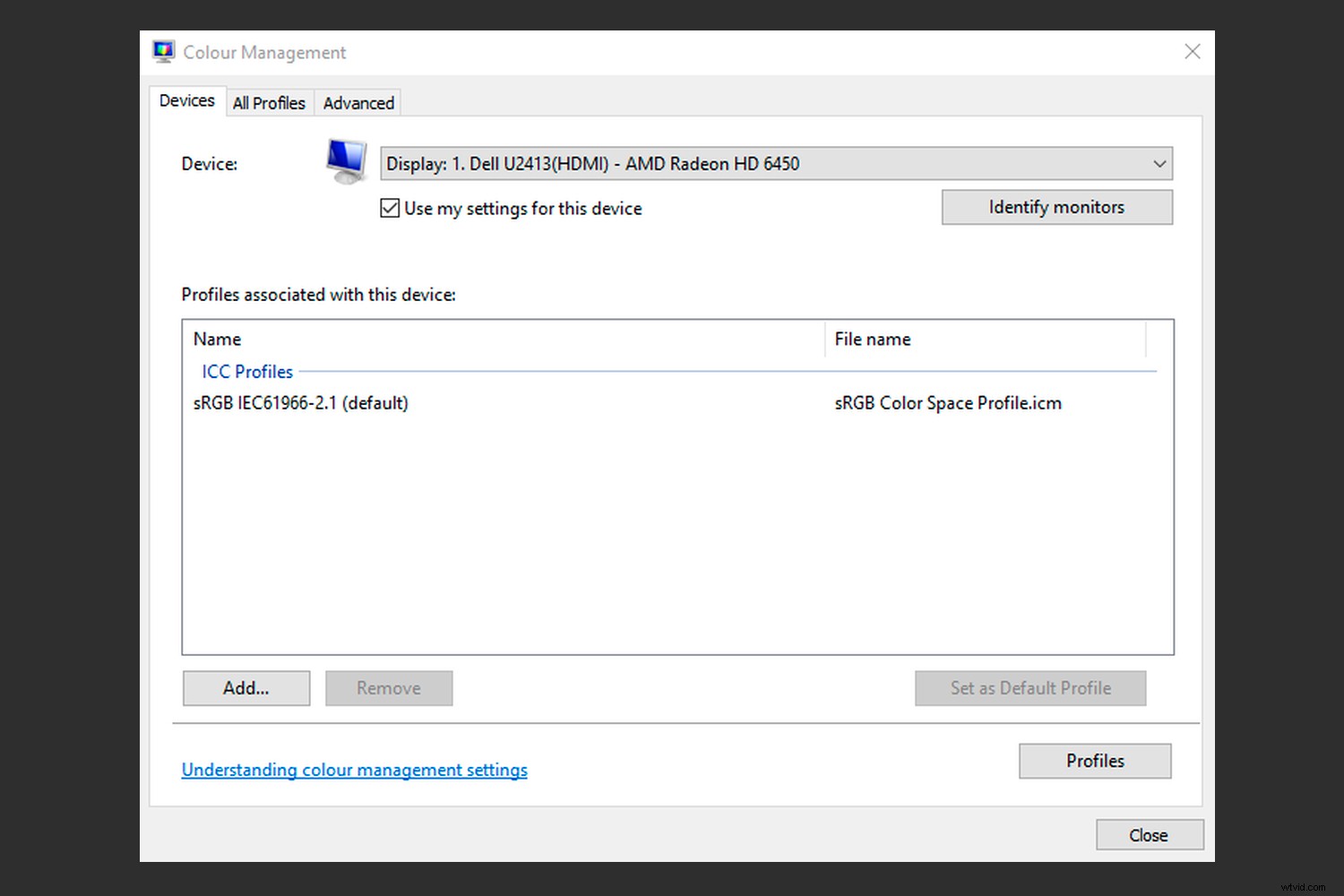The image size is (1344, 896).
Task: Click the monitor icon beside Device label
Action: 346,162
